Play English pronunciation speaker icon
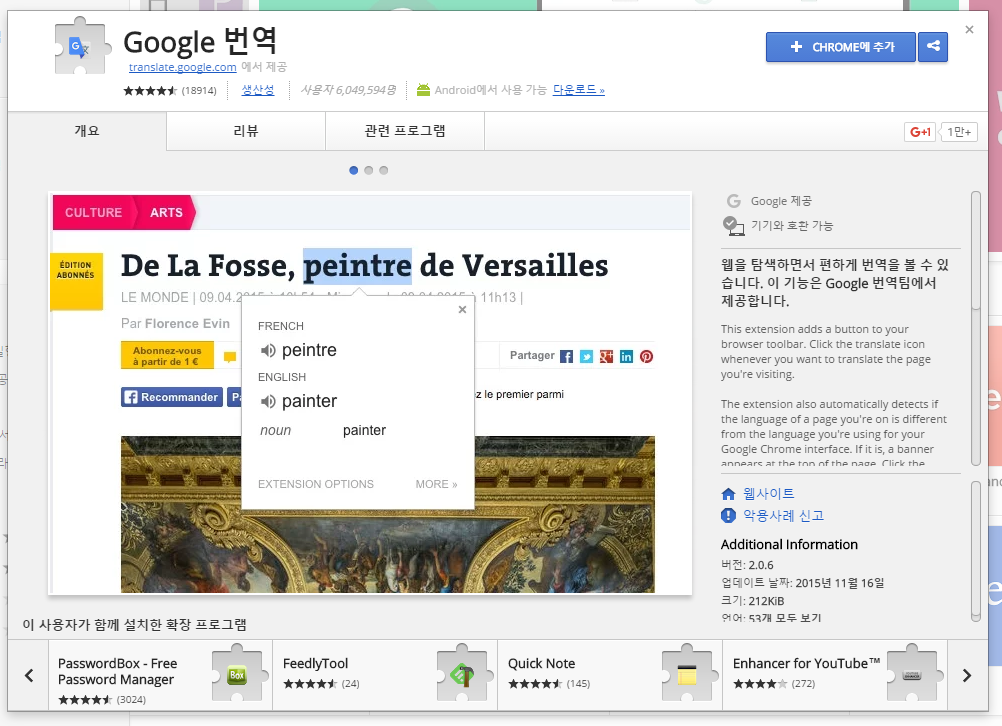The image size is (1002, 726). tap(268, 401)
